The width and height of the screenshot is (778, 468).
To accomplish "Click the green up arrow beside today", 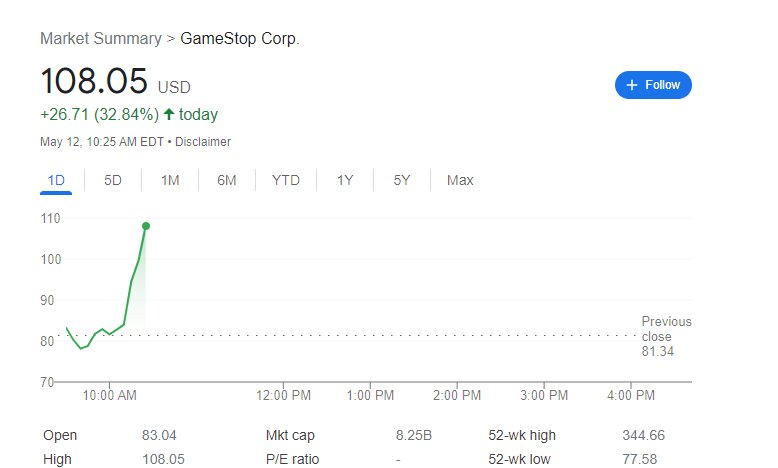I will pyautogui.click(x=169, y=114).
